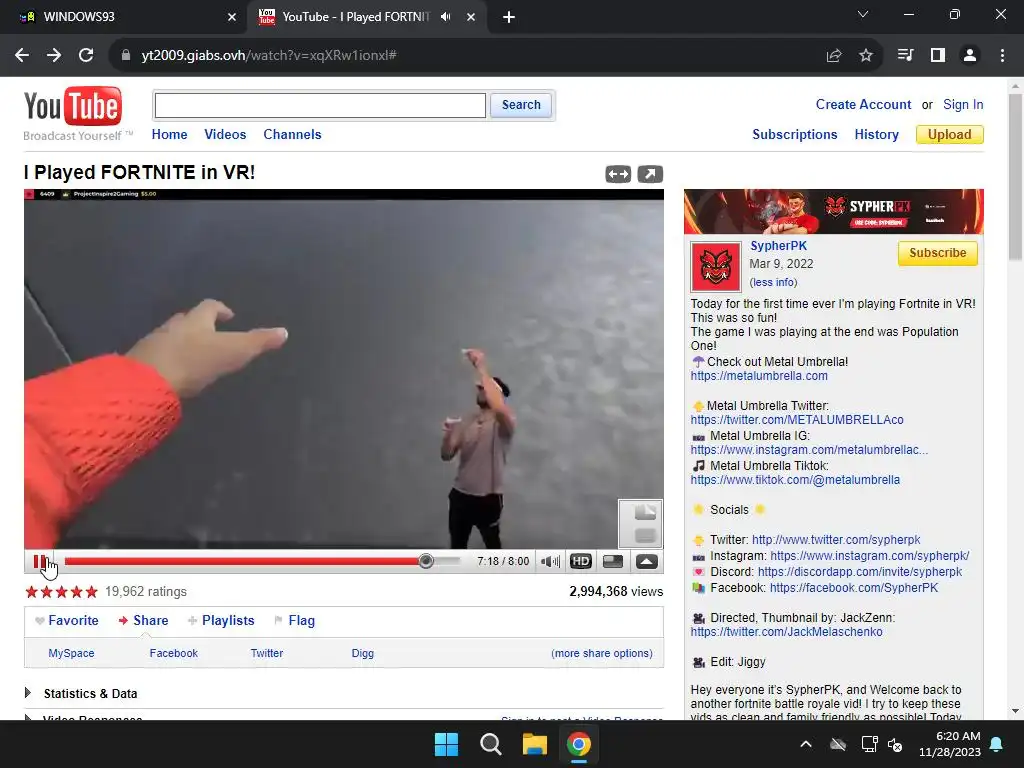The width and height of the screenshot is (1024, 768).
Task: Pause the video with the red pause button
Action: (40, 562)
